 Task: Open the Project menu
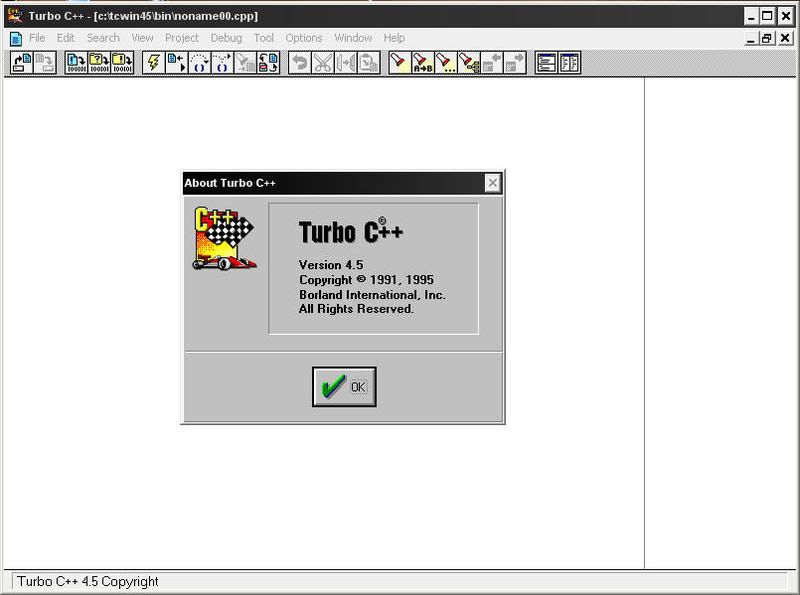coord(181,38)
